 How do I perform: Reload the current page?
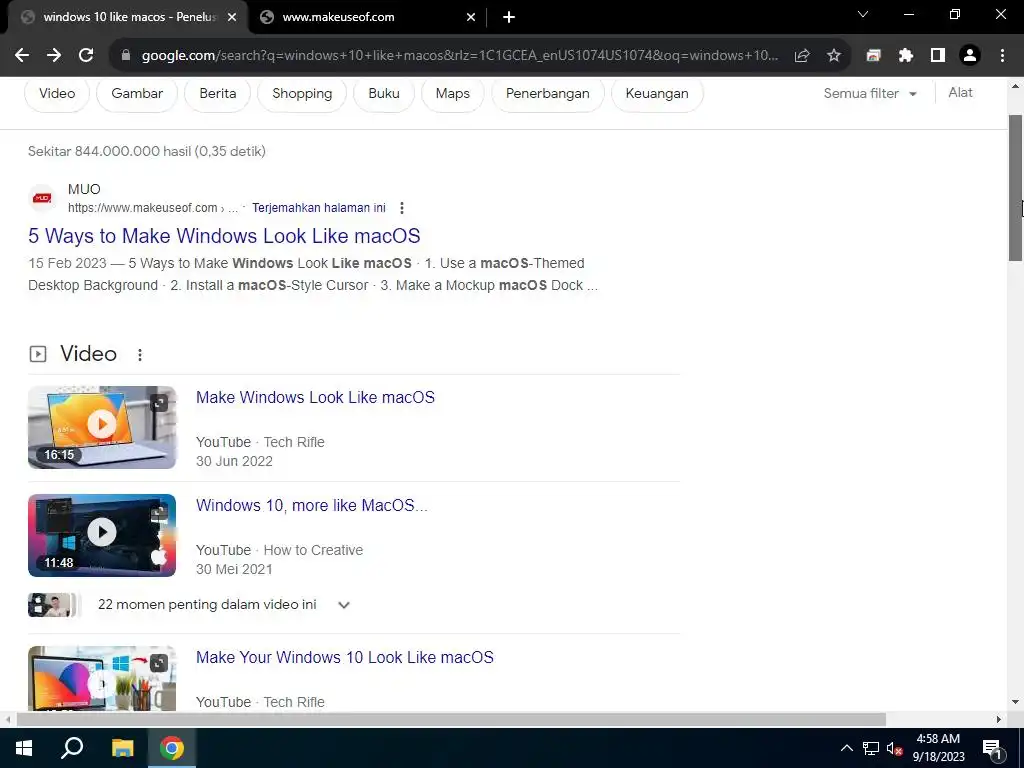click(x=86, y=56)
